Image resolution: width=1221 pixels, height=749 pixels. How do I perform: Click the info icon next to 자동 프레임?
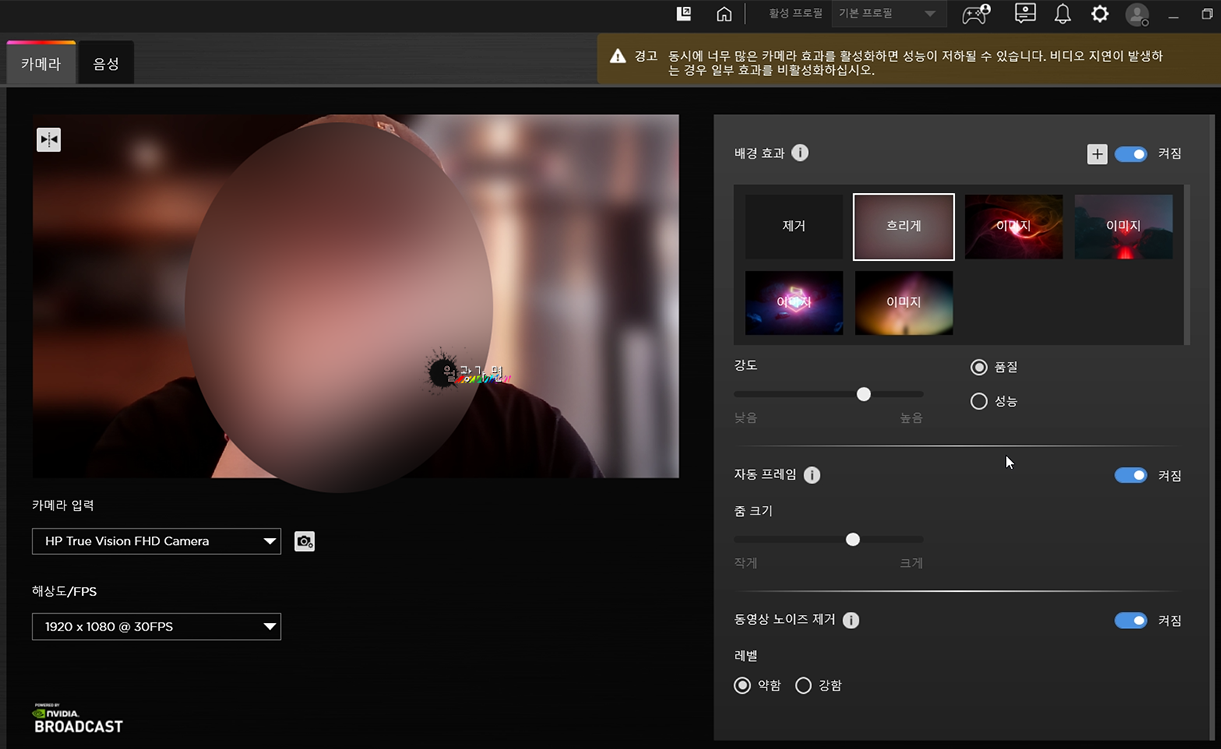point(812,475)
